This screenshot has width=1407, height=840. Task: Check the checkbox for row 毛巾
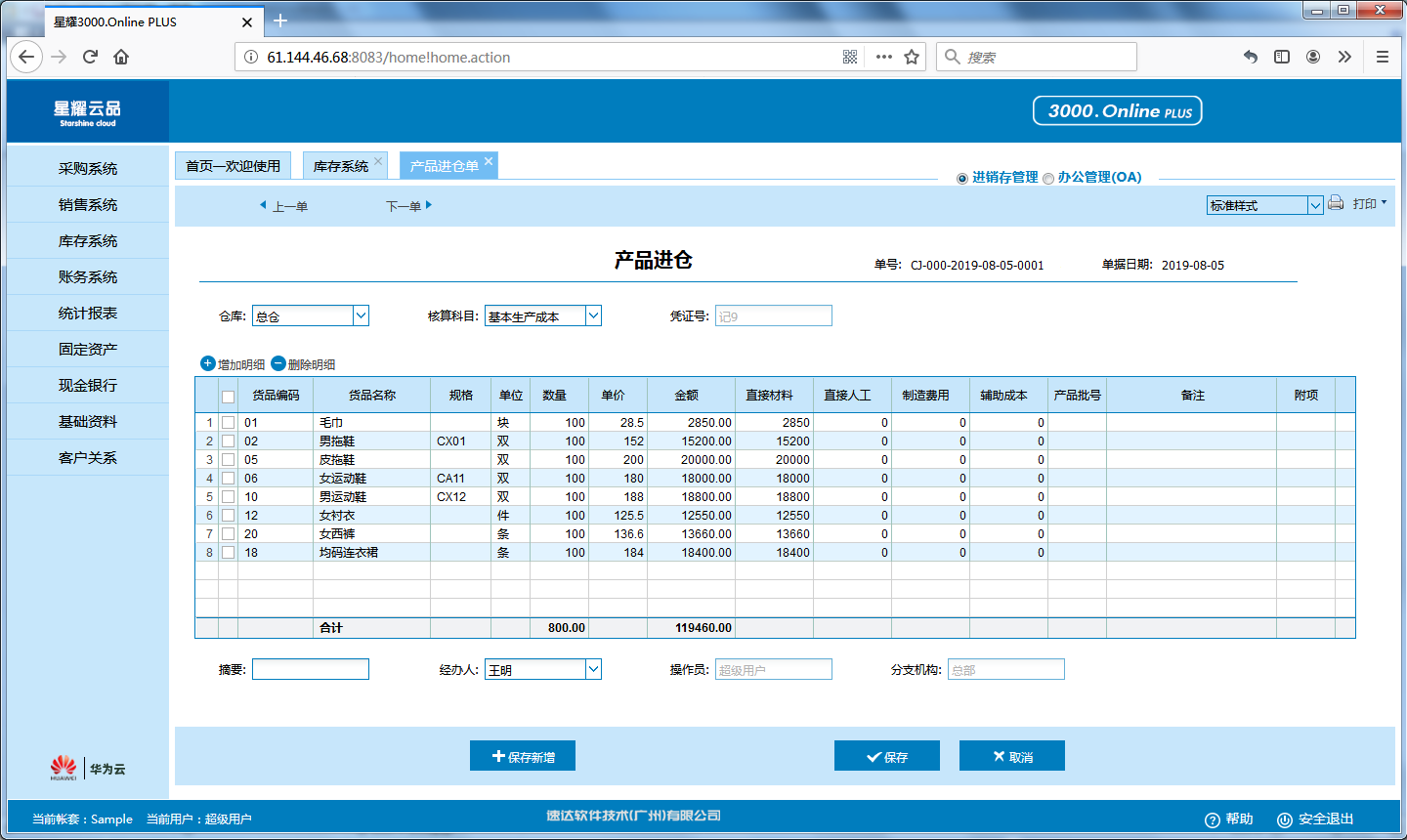point(228,423)
